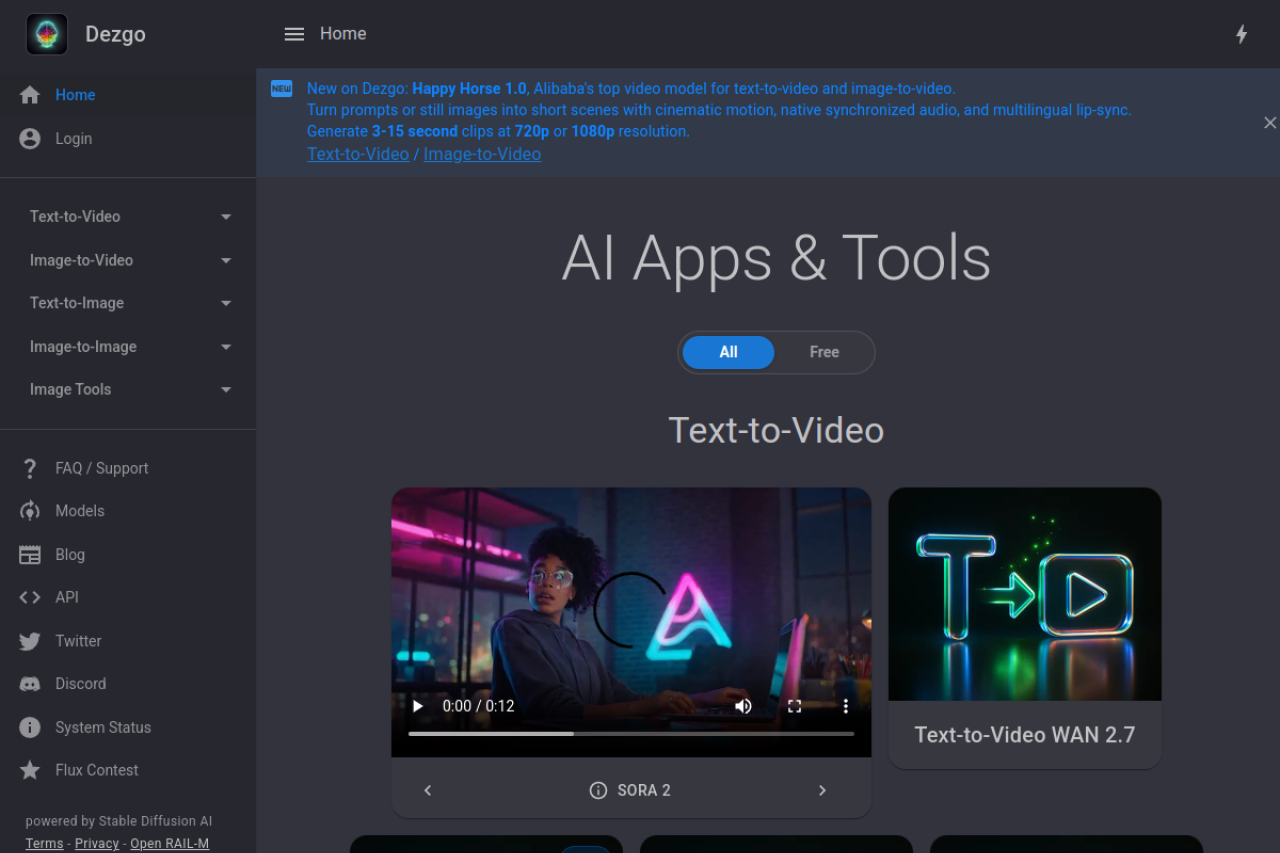
Task: Follow the Text-to-Video banner link
Action: pyautogui.click(x=358, y=154)
